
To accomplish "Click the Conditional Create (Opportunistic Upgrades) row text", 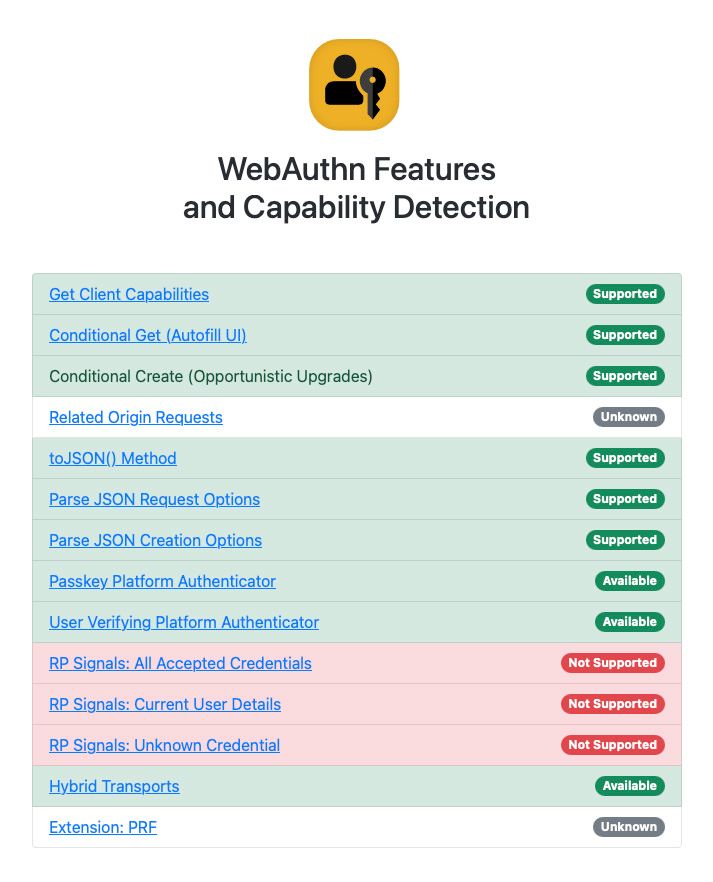I will point(211,376).
